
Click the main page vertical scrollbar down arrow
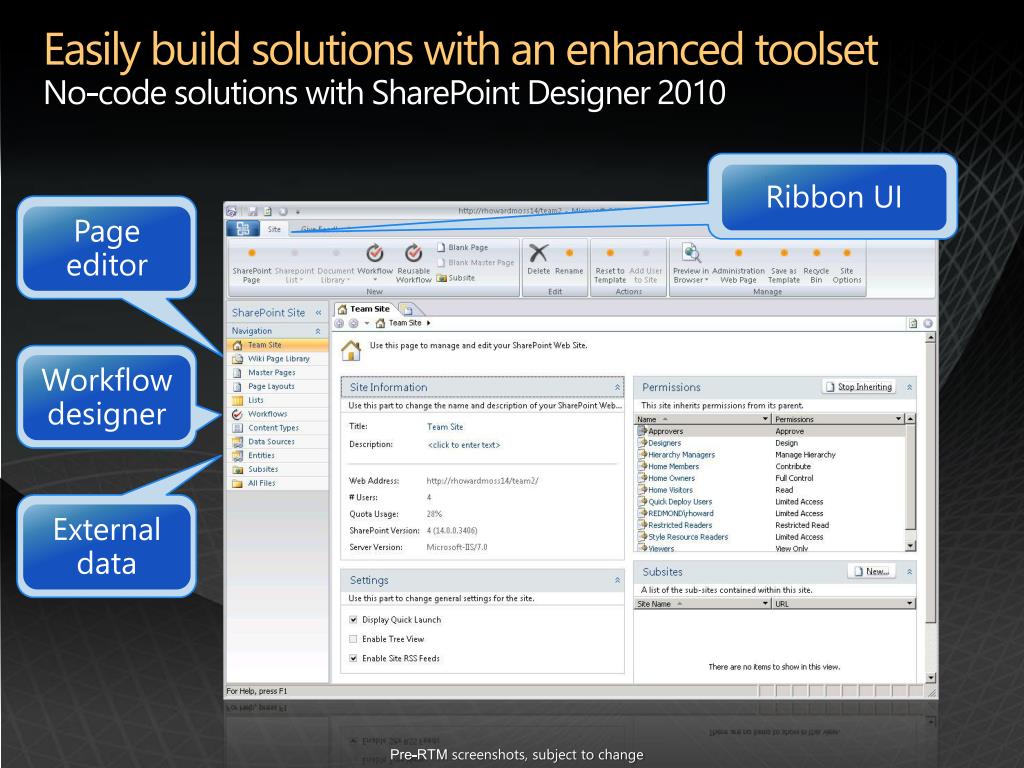931,678
